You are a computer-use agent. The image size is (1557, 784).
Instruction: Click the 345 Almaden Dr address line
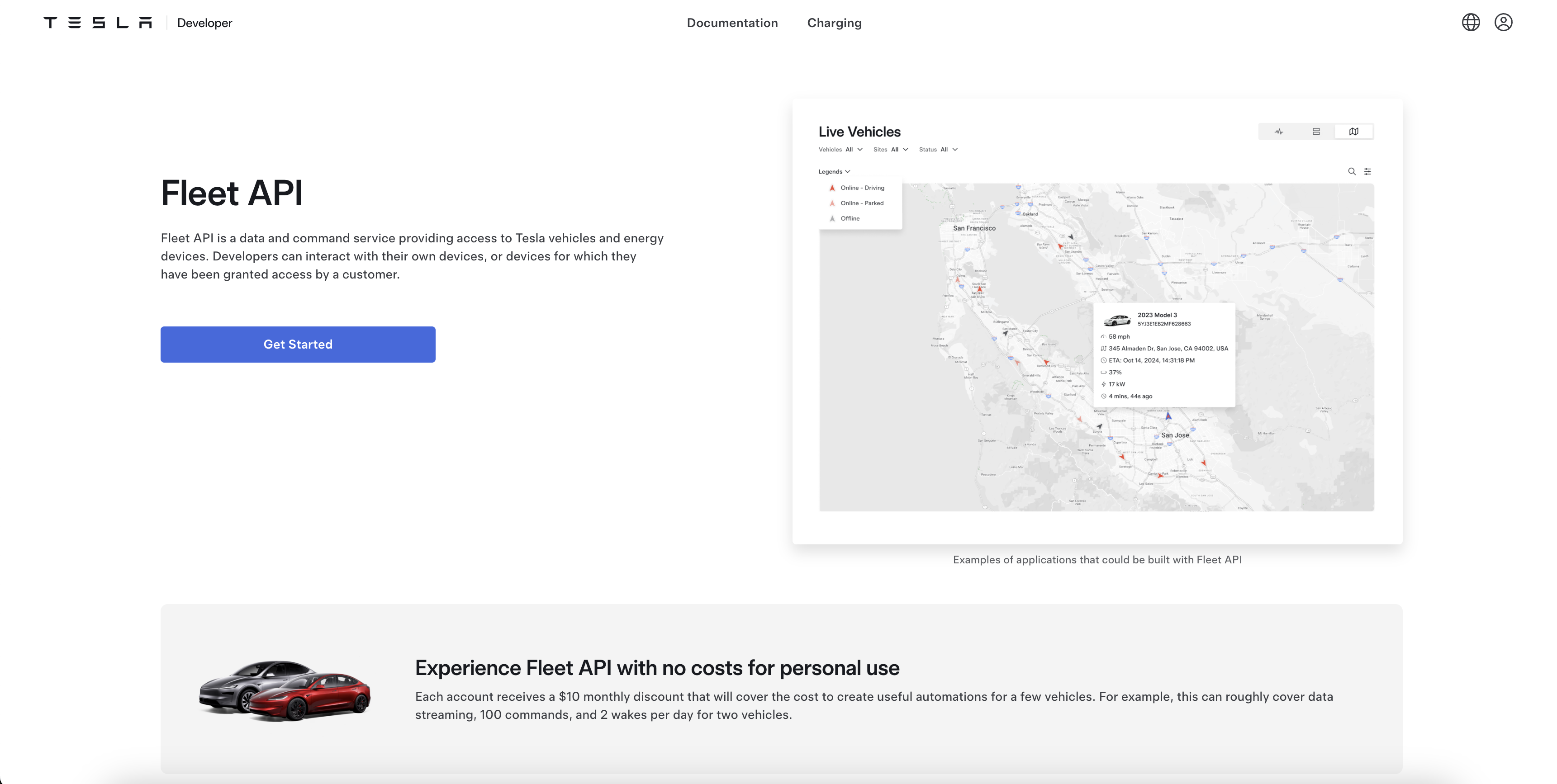click(1168, 349)
